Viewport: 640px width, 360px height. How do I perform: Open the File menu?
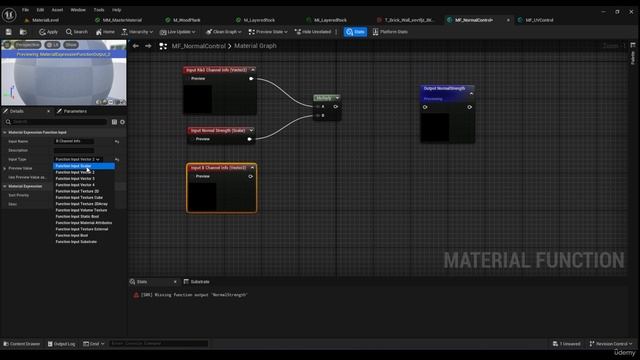coord(25,10)
